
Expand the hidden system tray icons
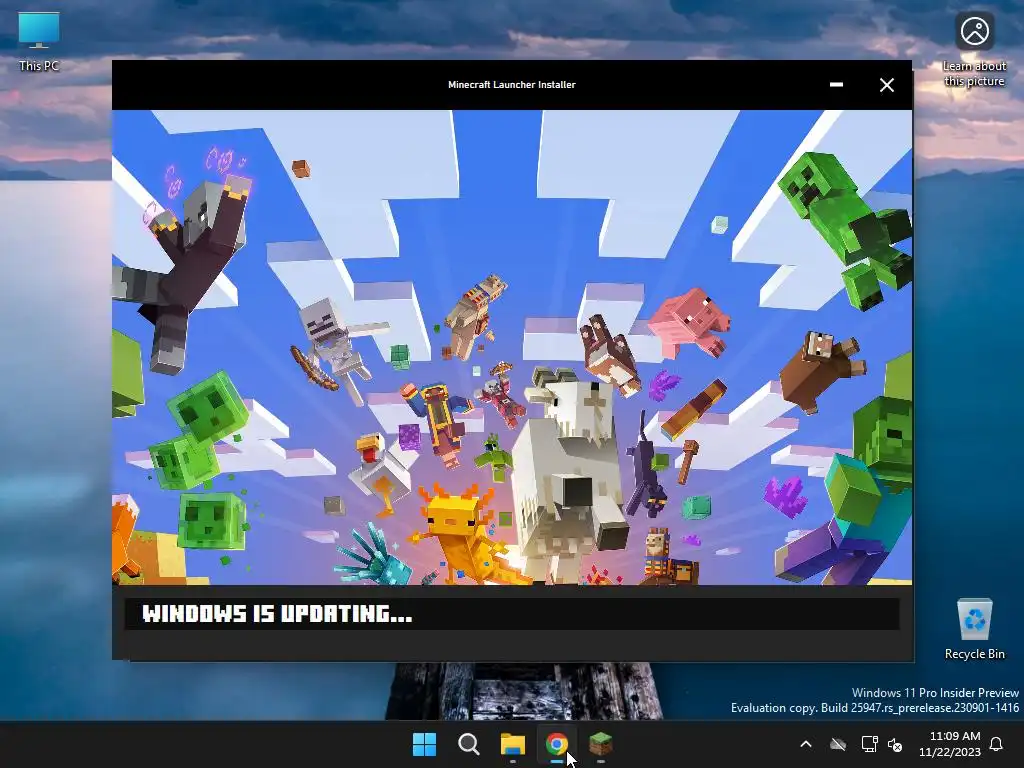(x=806, y=744)
